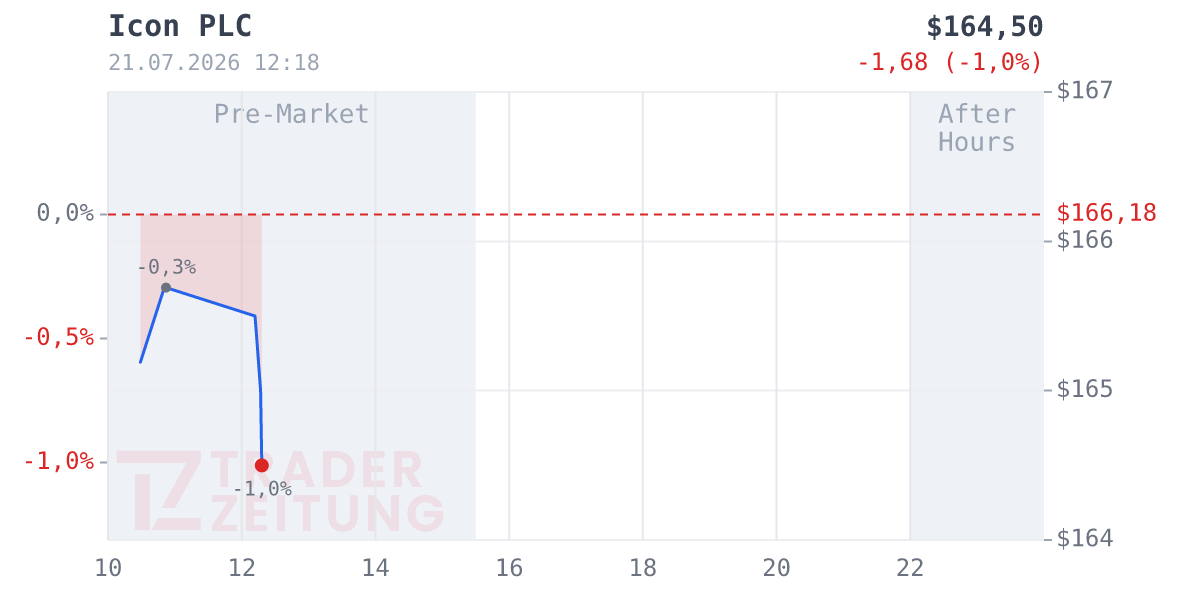Click the 21.07.2026 12:18 timestamp
Viewport: 1200px width, 600px height.
[214, 62]
